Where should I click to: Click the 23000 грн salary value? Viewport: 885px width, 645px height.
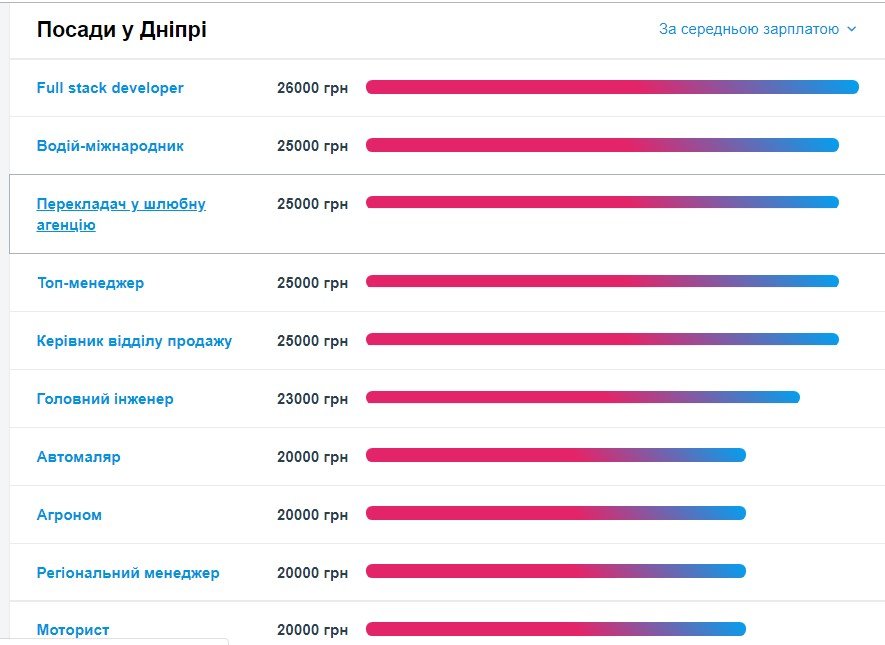pos(312,399)
